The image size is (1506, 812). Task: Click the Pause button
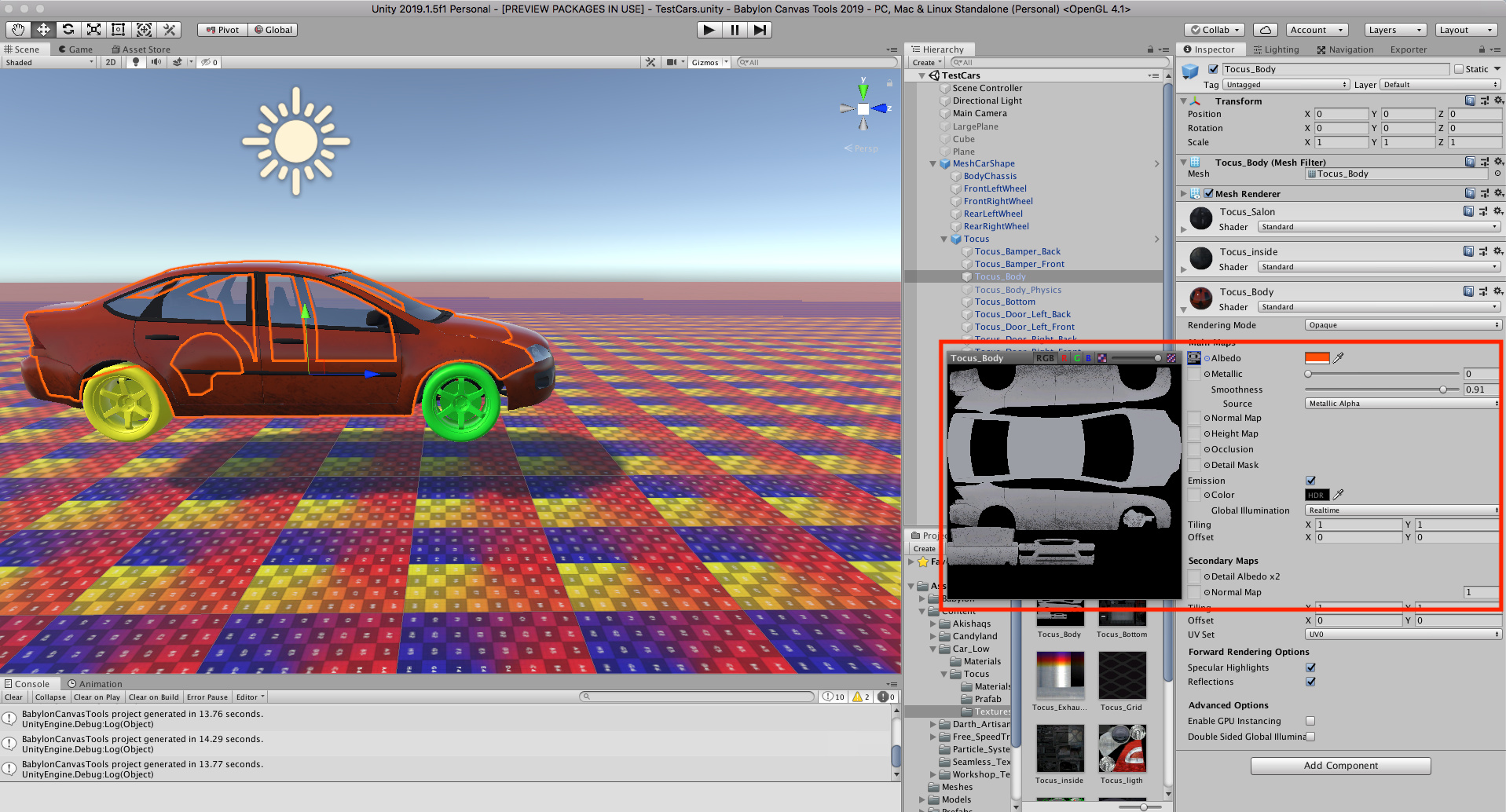coord(735,30)
